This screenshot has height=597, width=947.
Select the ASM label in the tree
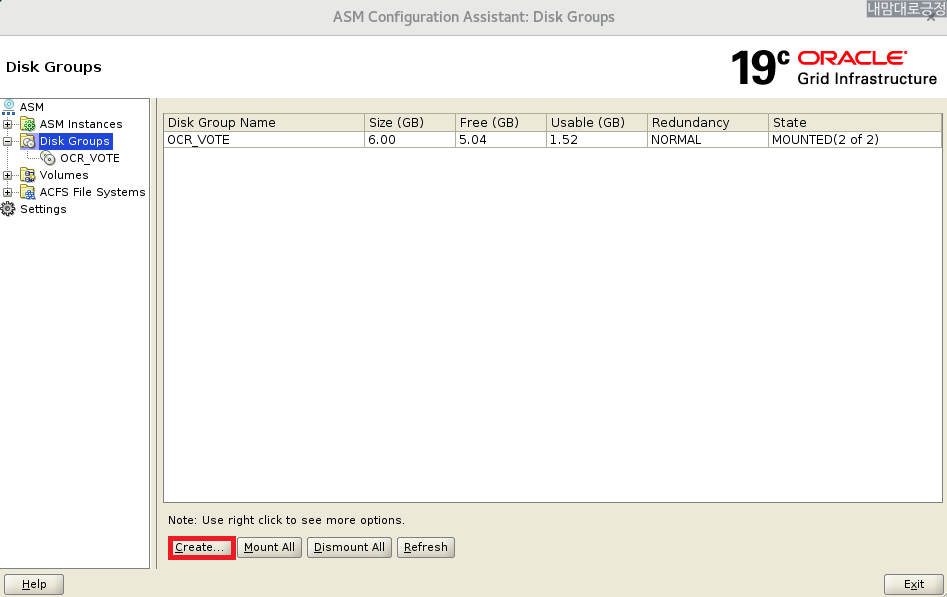point(32,107)
